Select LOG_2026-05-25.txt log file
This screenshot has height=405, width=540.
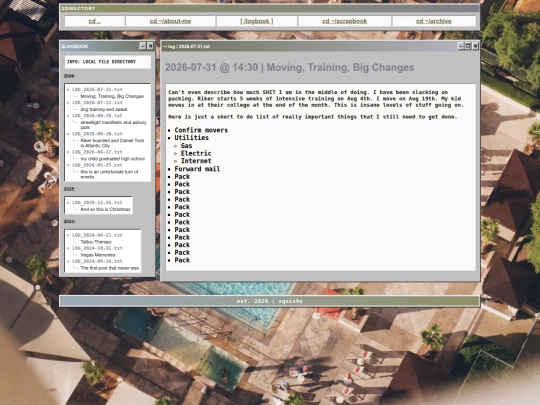pos(97,165)
